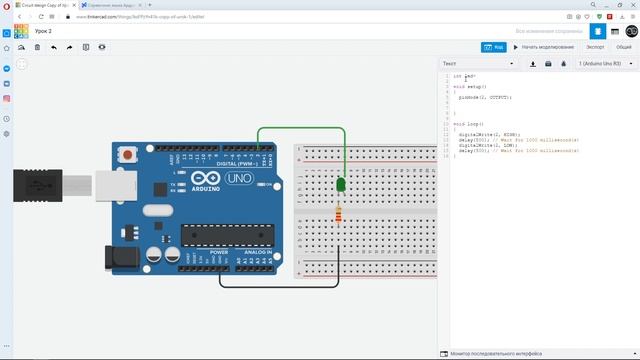The width and height of the screenshot is (640, 360).
Task: Click the tinkercad URL address bar
Action: [x=140, y=17]
